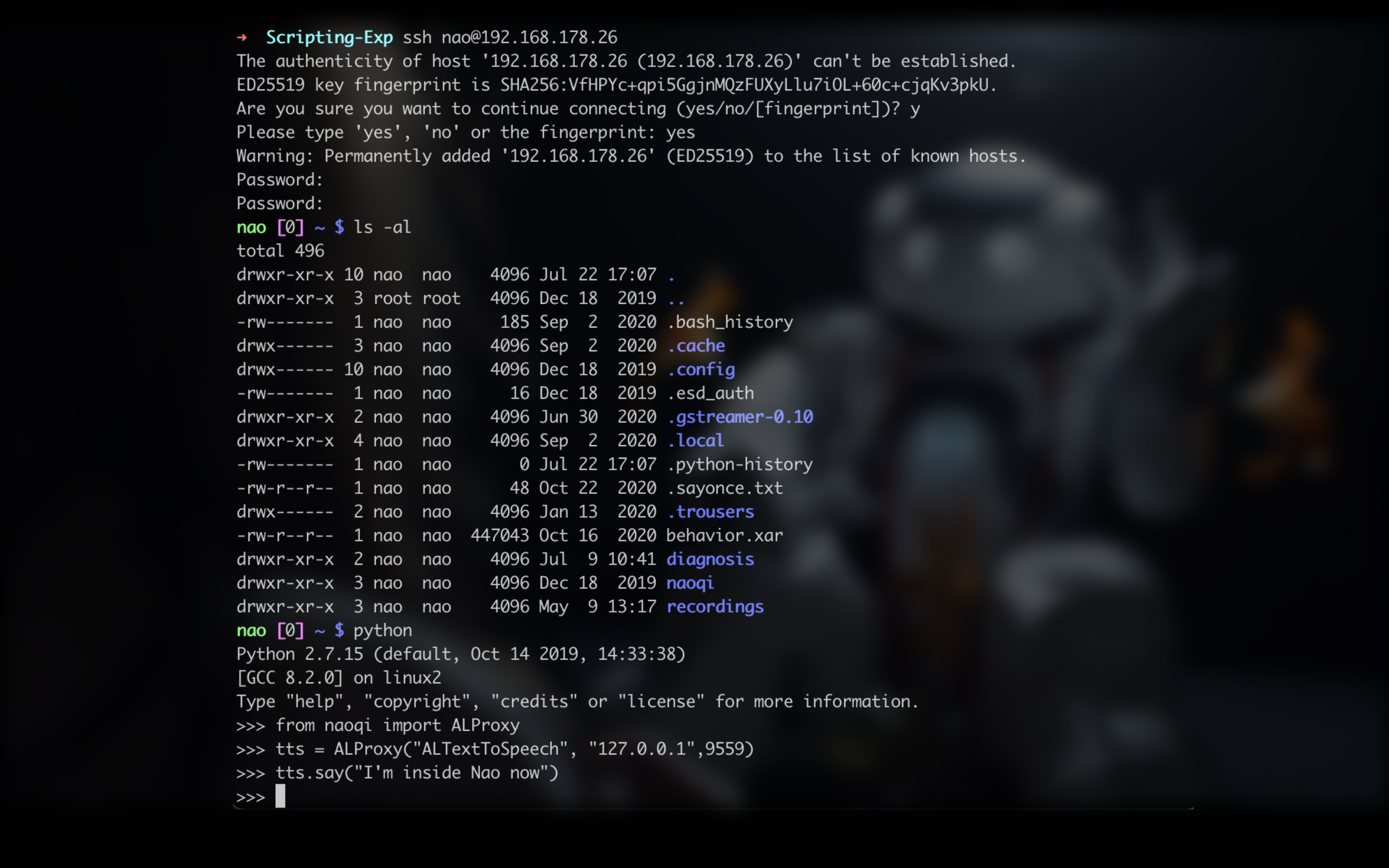Click the .trousers directory name

(x=711, y=512)
